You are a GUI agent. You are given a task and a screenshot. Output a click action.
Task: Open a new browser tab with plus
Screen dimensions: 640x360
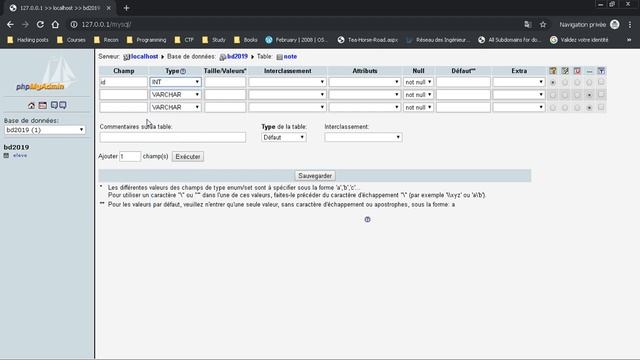pos(126,8)
